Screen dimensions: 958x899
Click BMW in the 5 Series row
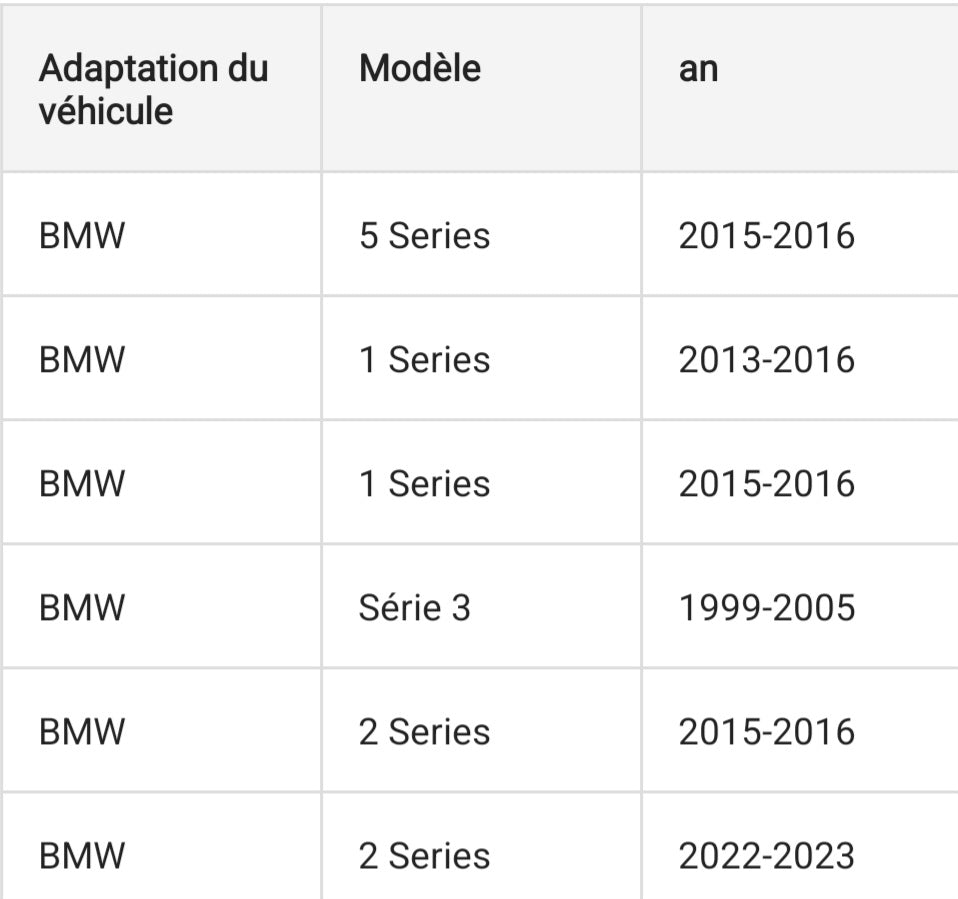click(82, 236)
